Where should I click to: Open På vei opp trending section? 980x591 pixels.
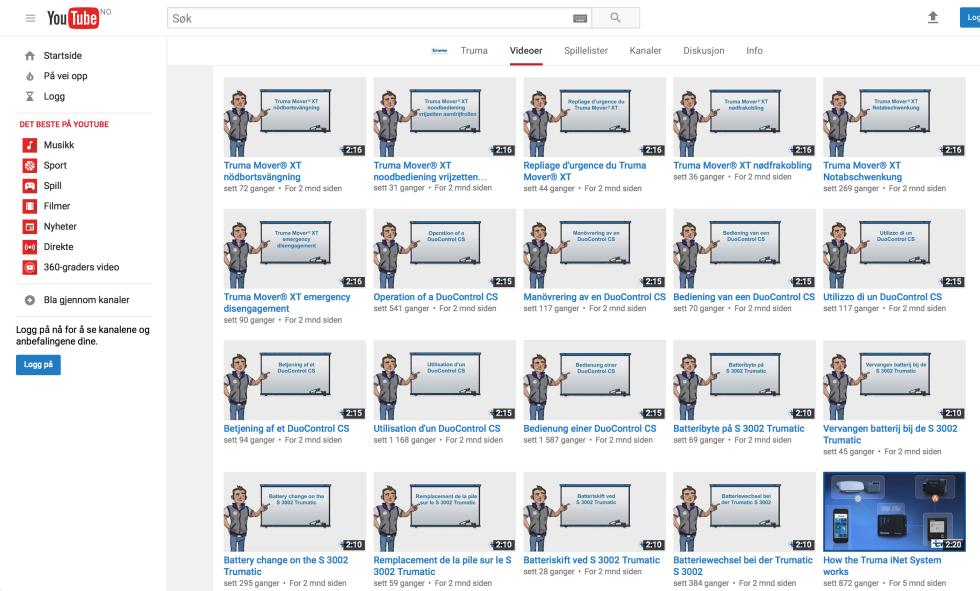(x=64, y=76)
